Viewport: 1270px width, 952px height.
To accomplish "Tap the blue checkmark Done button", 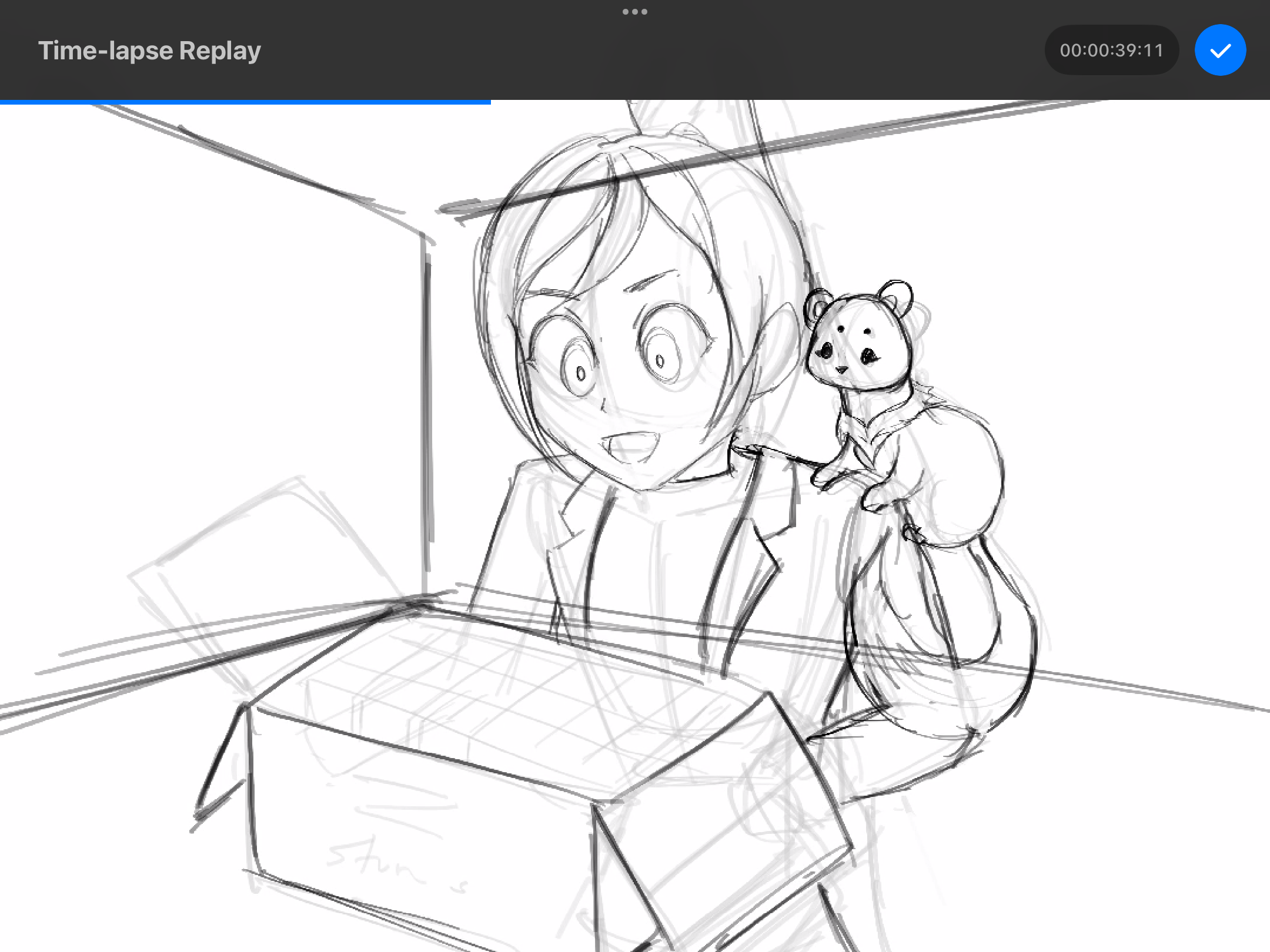I will (x=1220, y=51).
